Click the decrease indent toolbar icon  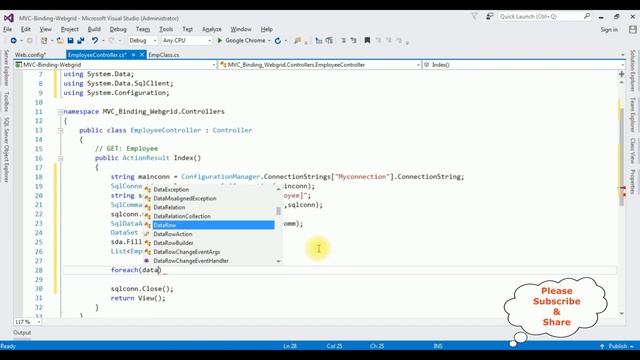(x=319, y=40)
